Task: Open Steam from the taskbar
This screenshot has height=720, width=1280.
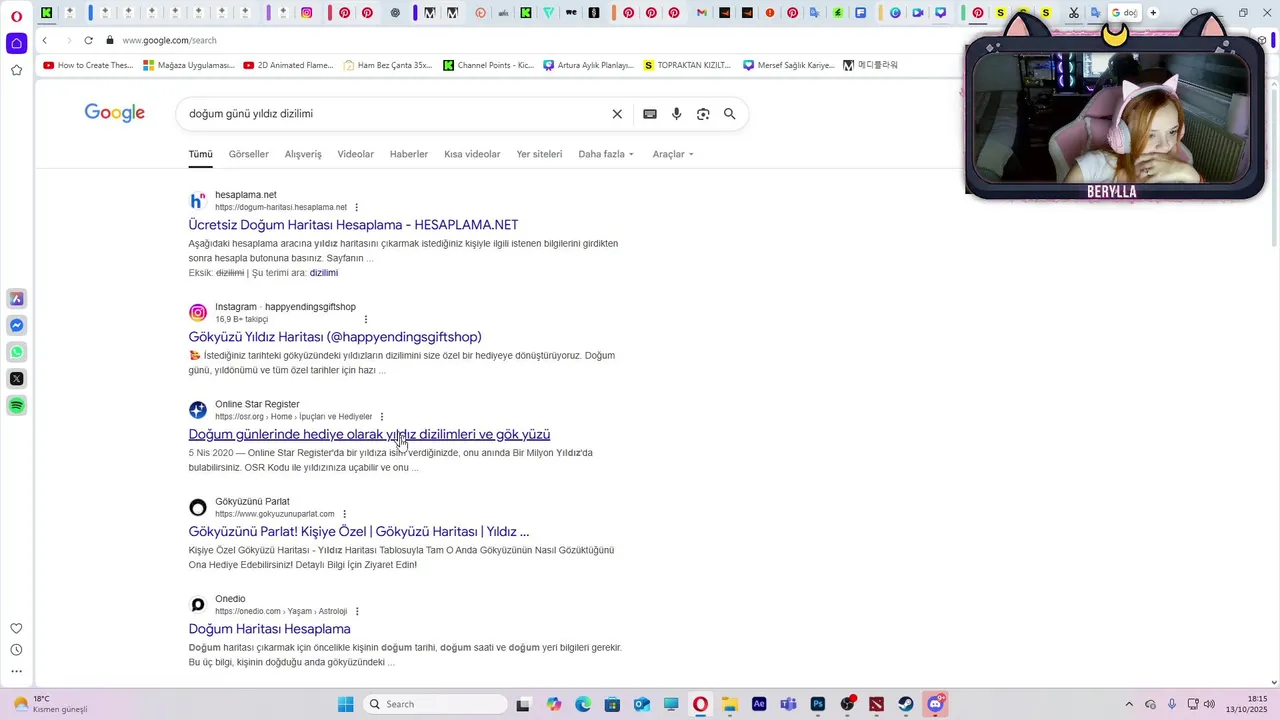Action: 906,704
